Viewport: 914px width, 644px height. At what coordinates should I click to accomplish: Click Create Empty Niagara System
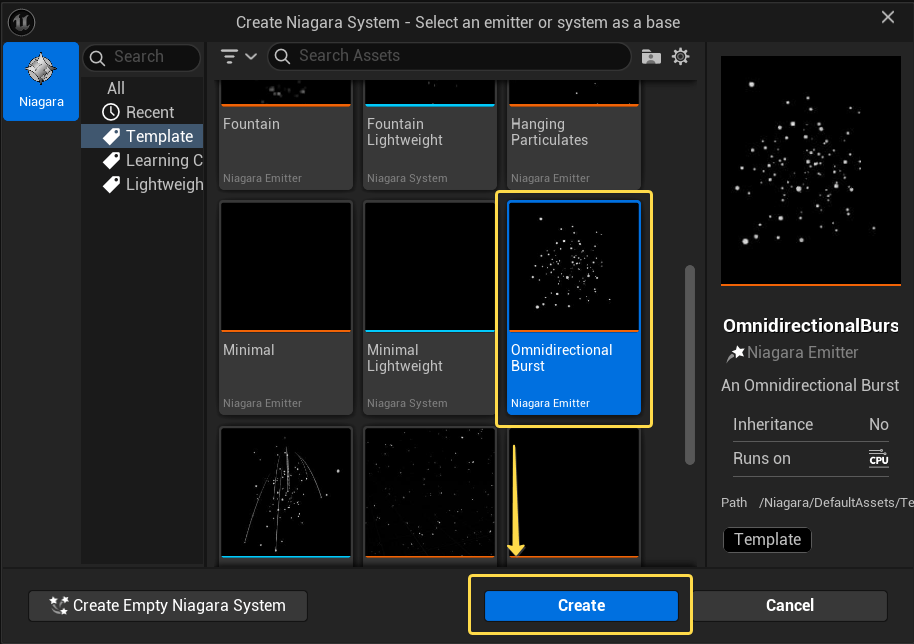pyautogui.click(x=168, y=606)
